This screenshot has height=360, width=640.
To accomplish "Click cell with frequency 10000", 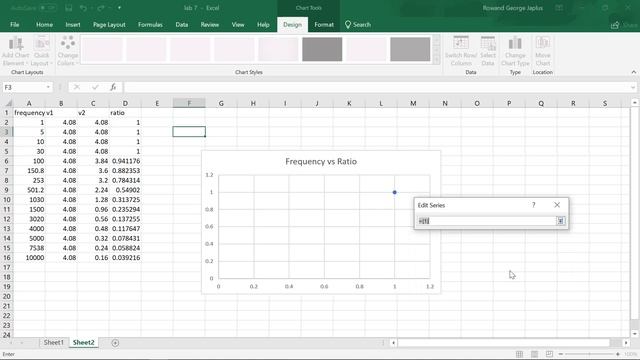I will coord(29,258).
